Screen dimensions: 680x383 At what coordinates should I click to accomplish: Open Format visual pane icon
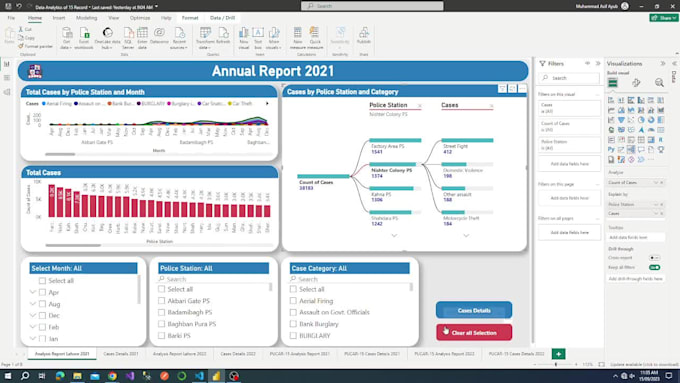636,83
